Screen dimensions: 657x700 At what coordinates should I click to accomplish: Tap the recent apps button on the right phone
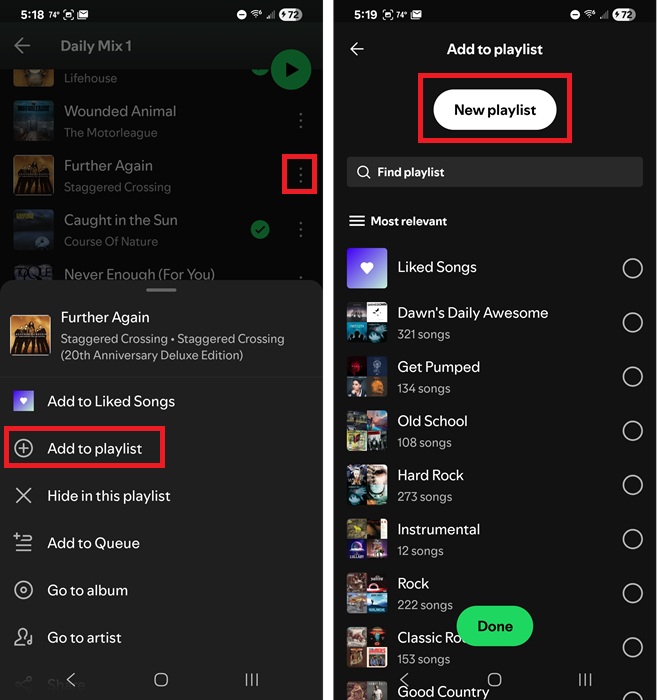[585, 679]
